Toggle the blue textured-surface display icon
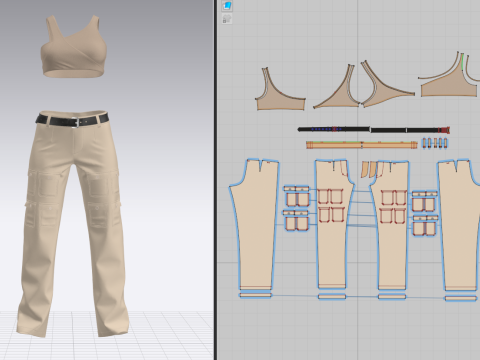Screen dimensions: 480x360 227,6
